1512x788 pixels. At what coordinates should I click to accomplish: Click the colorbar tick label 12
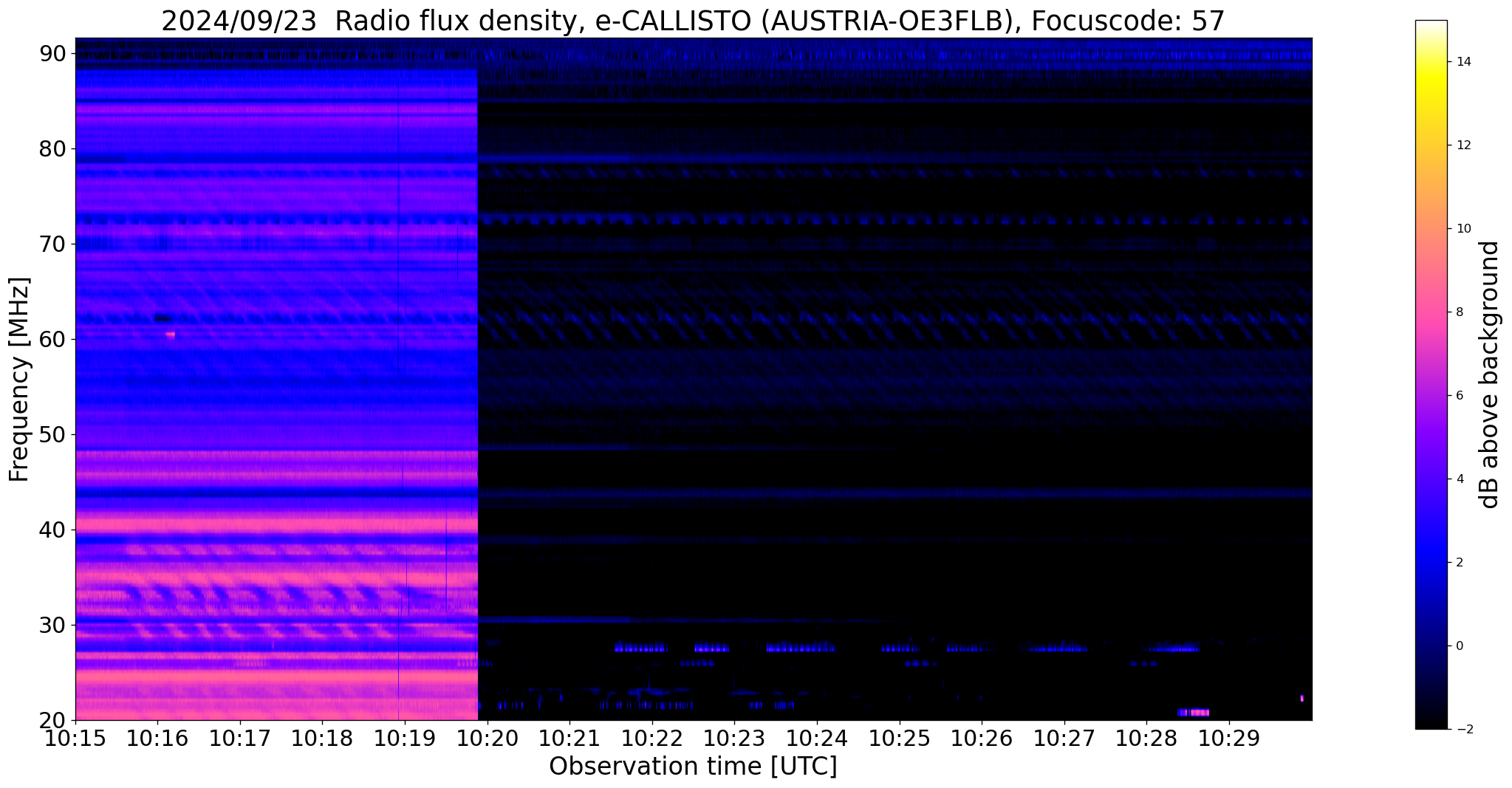(1463, 145)
